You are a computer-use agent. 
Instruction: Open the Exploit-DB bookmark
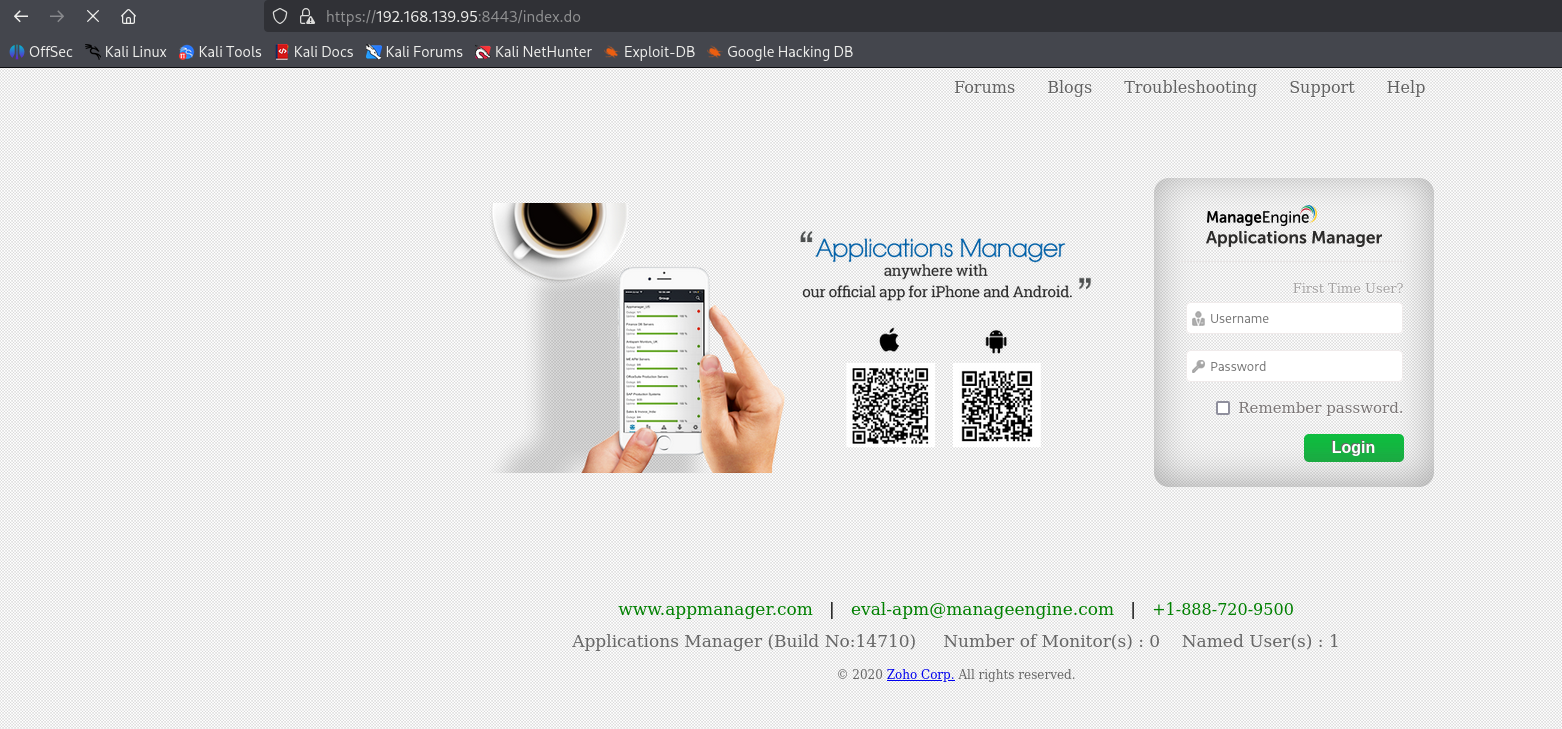649,52
